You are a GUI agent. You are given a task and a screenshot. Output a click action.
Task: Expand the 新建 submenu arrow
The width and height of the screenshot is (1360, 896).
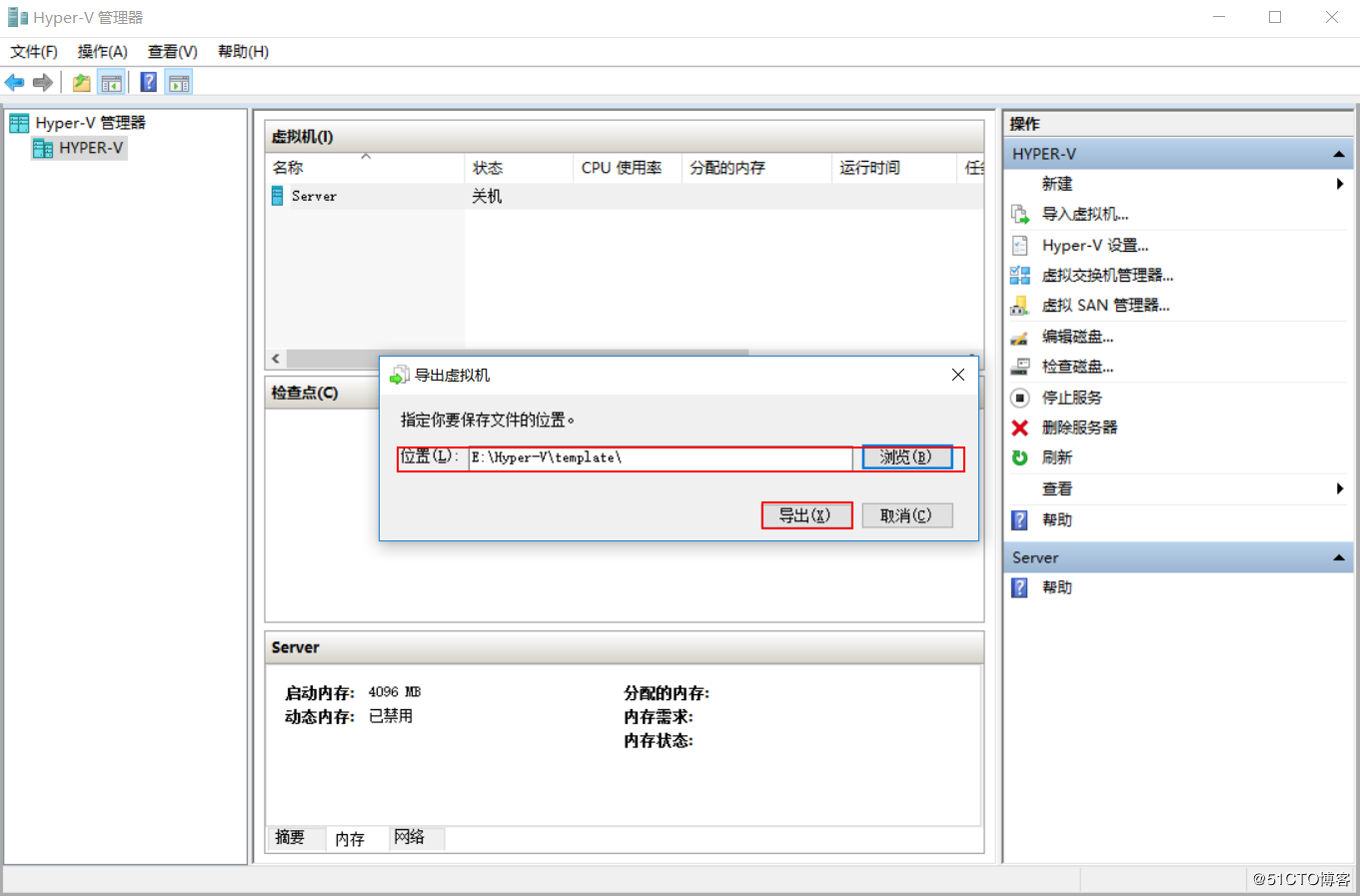coord(1342,183)
